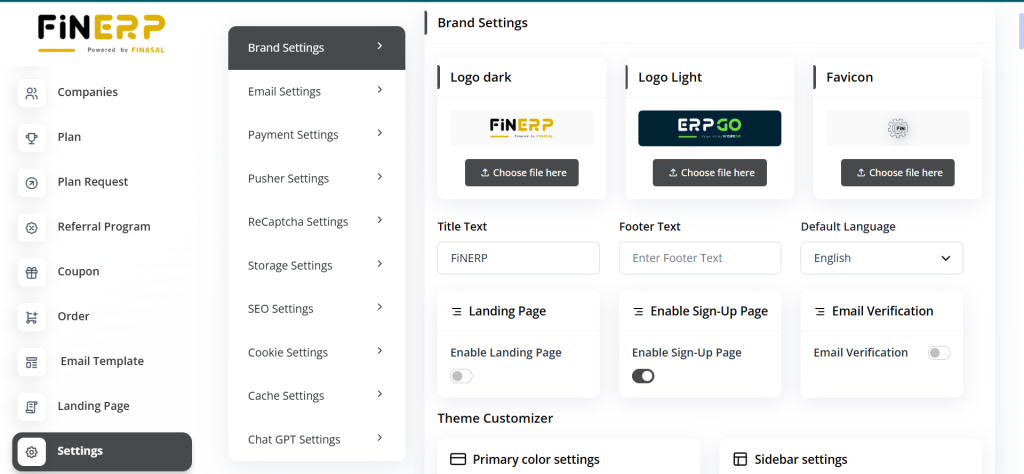Expand the Email Settings chevron
The image size is (1024, 474).
[x=380, y=90]
